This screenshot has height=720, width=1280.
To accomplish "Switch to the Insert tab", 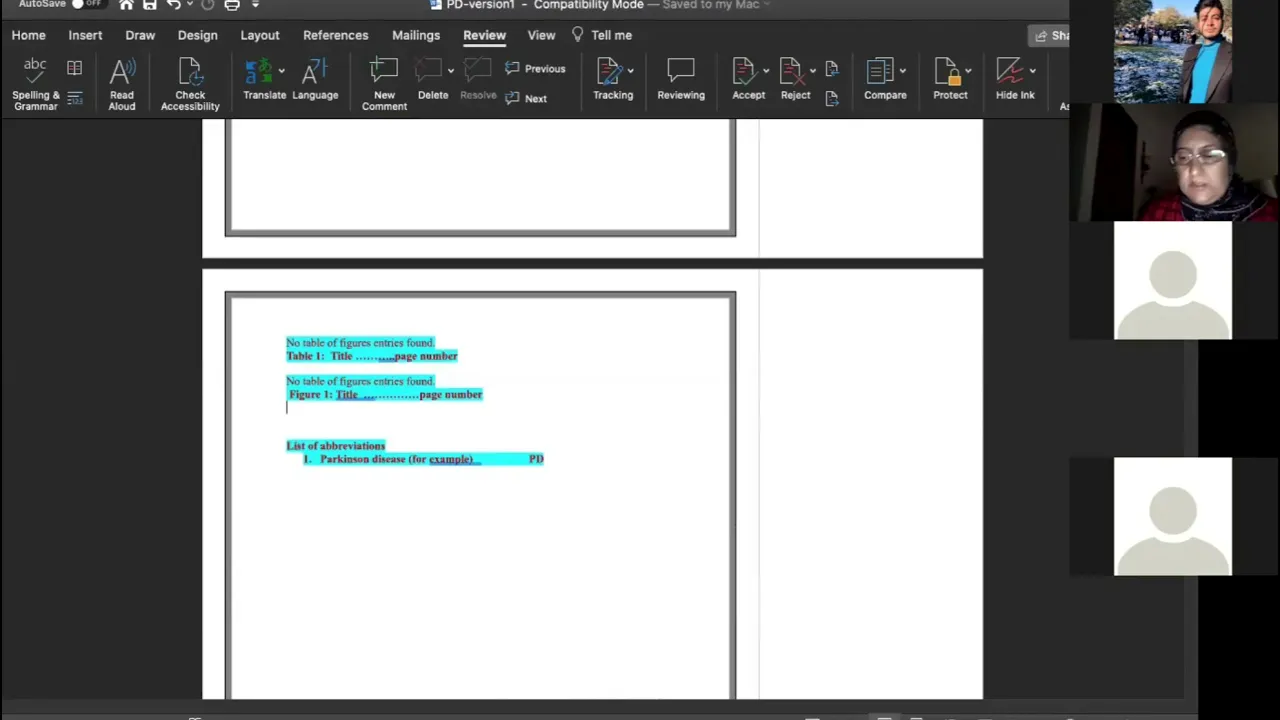I will coord(85,35).
